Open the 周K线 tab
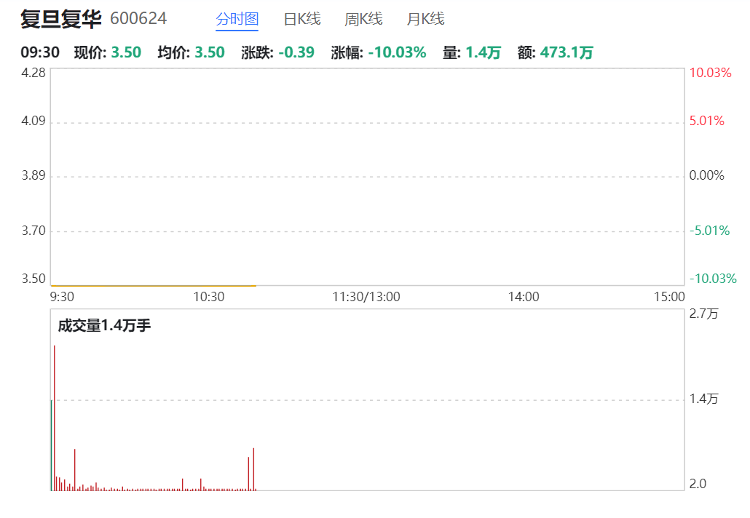Image resolution: width=750 pixels, height=518 pixels. click(x=364, y=19)
